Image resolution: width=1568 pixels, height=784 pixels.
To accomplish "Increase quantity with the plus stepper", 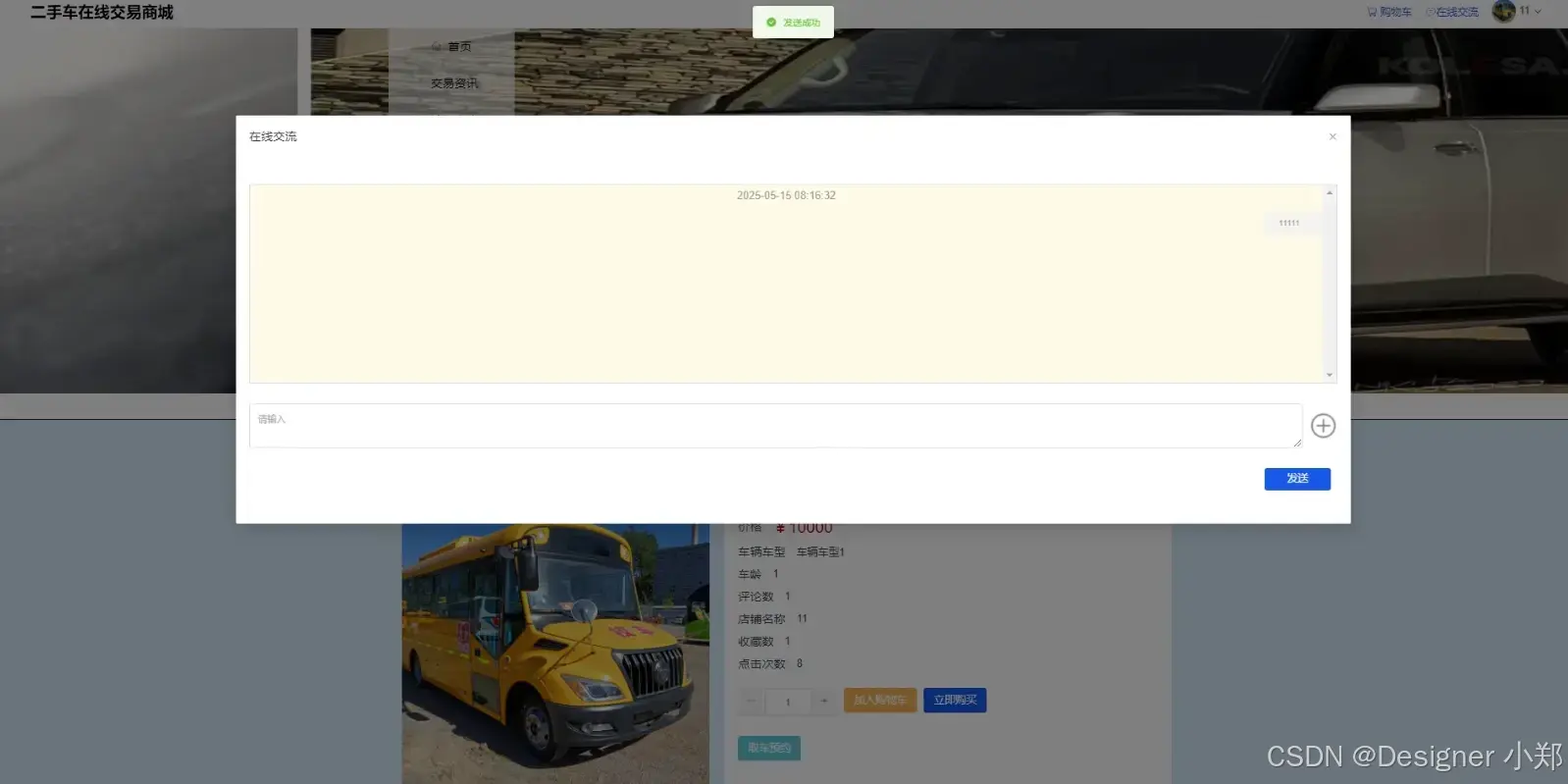I will [x=824, y=701].
